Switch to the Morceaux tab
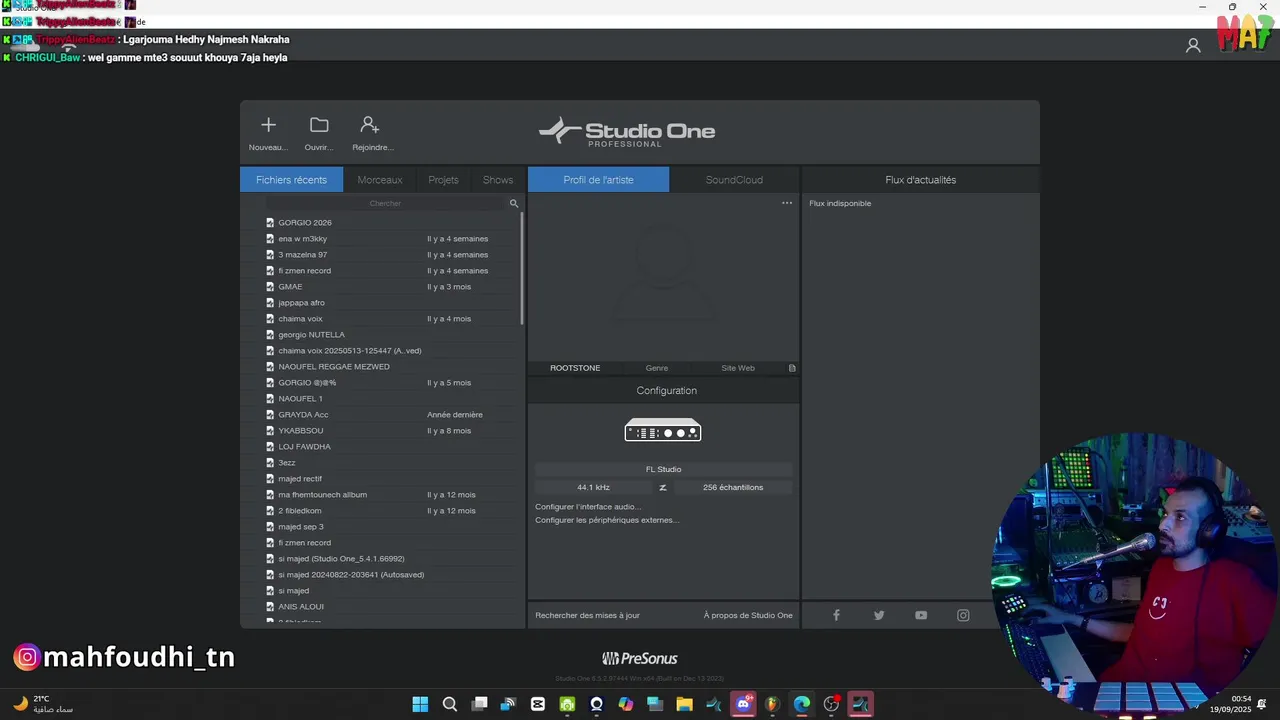The width and height of the screenshot is (1280, 720). click(x=380, y=180)
